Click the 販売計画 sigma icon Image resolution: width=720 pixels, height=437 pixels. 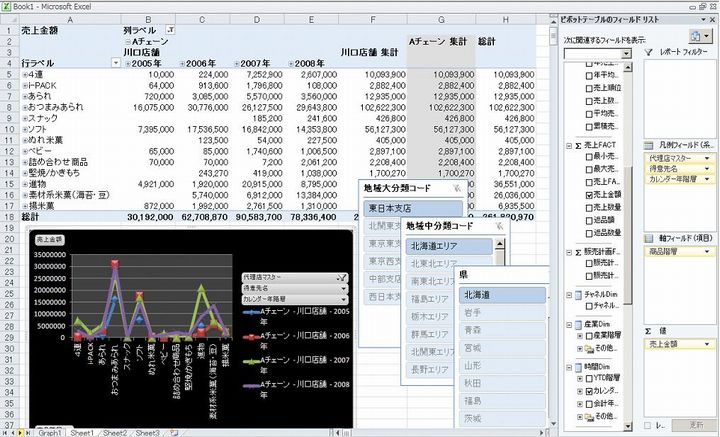coord(579,252)
